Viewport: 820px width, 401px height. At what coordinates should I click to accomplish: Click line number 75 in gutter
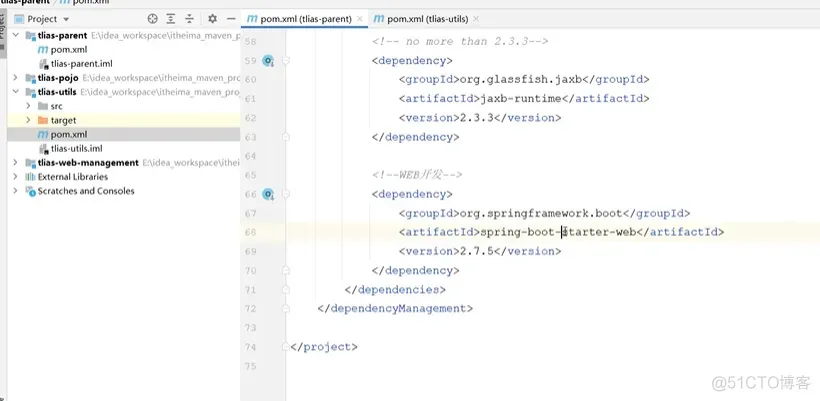(250, 366)
